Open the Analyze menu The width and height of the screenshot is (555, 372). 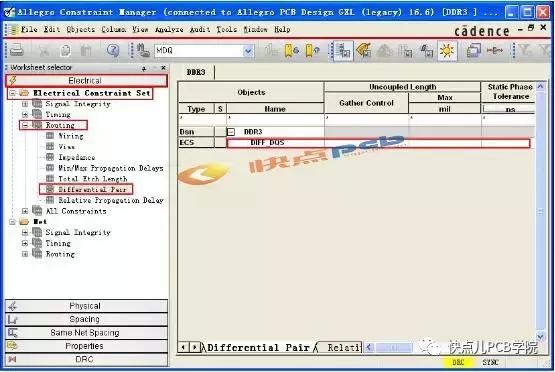(169, 29)
